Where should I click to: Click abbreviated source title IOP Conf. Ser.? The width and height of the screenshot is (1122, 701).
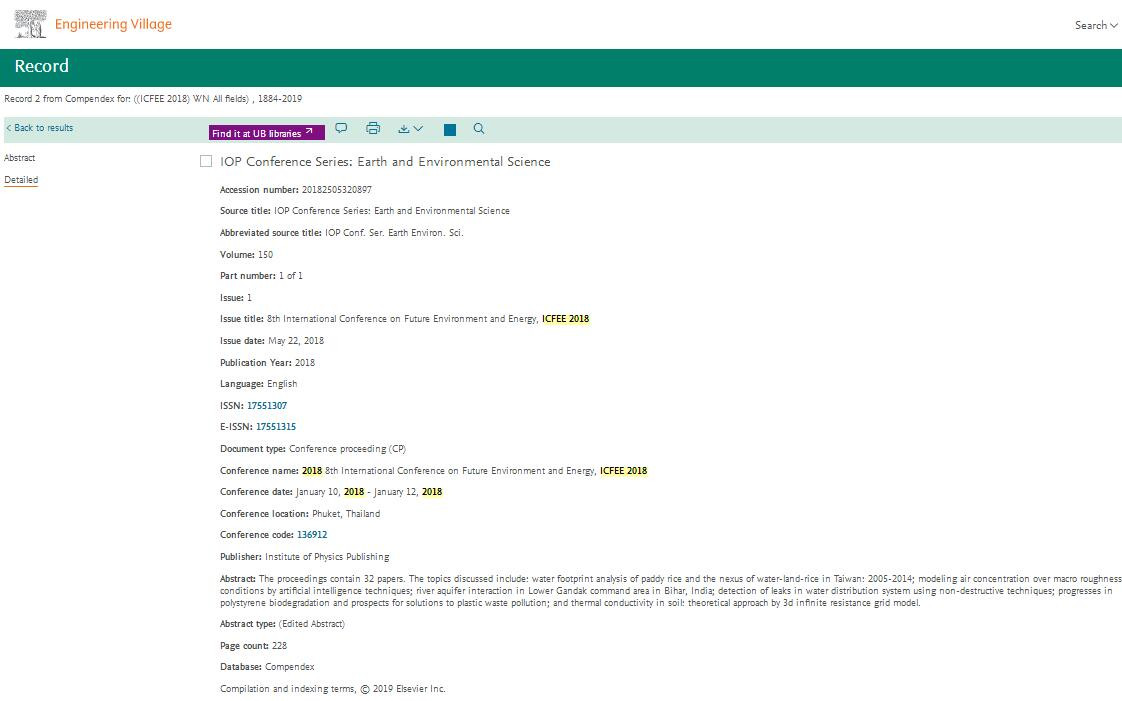(x=394, y=232)
